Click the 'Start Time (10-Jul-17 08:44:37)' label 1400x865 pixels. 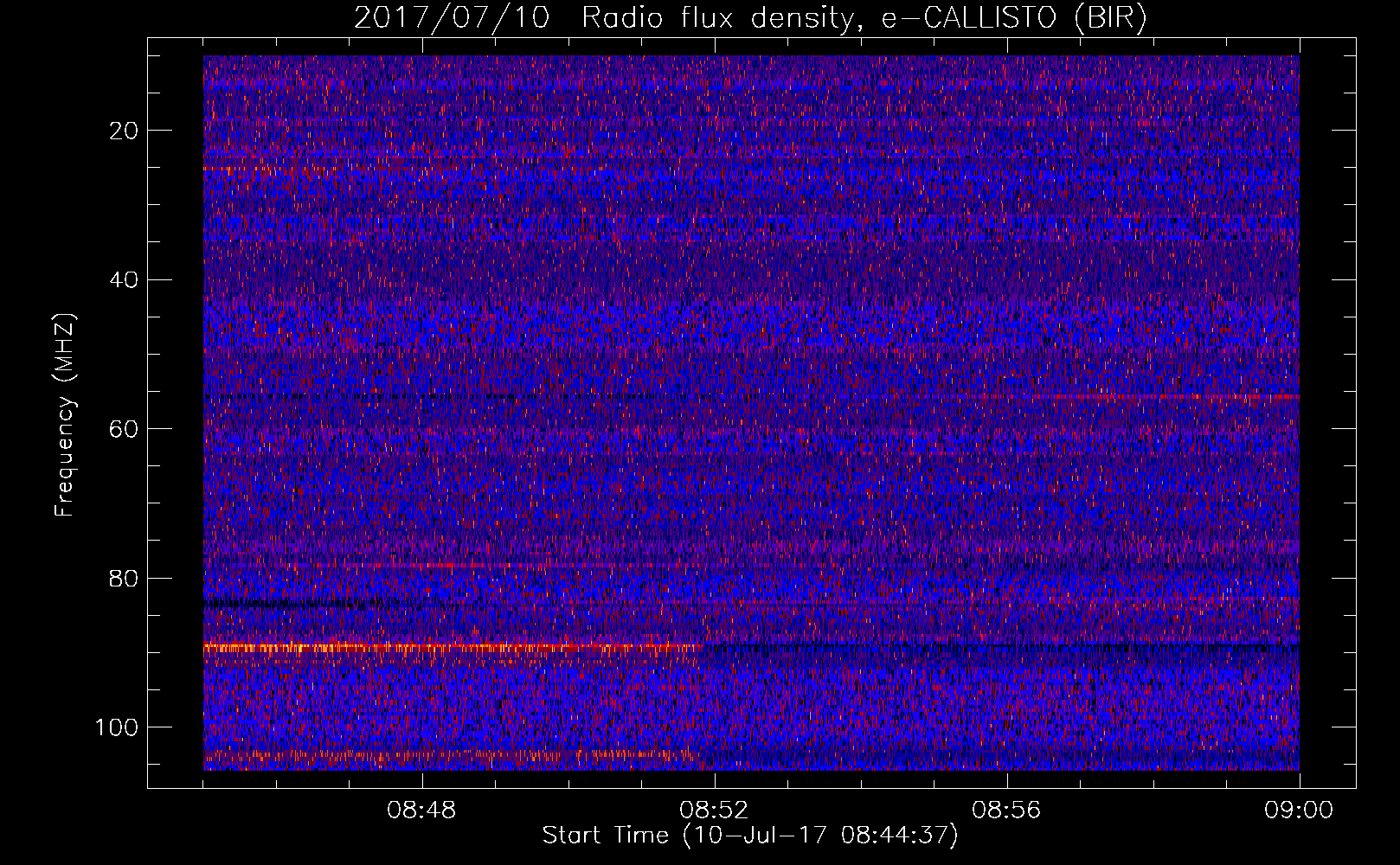point(750,836)
